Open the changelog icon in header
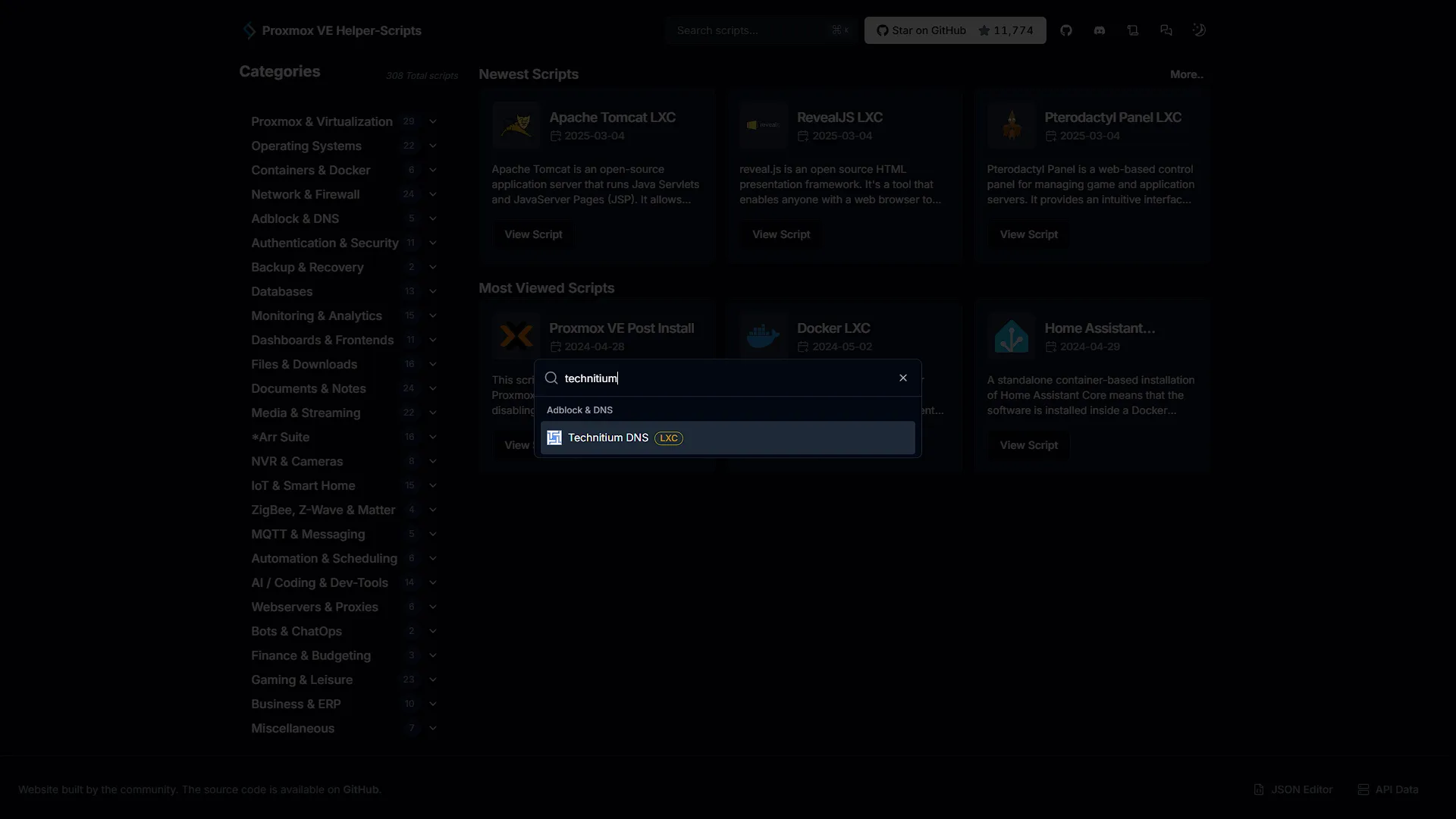Screen dimensions: 1456x819 (x=1133, y=30)
